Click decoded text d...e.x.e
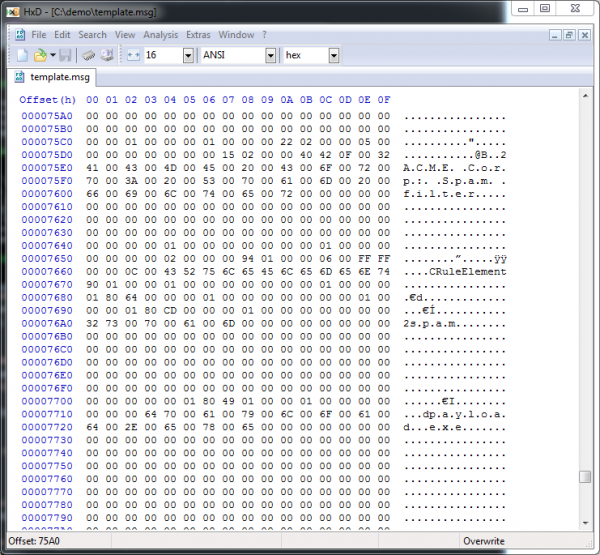600x555 pixels. (x=435, y=428)
